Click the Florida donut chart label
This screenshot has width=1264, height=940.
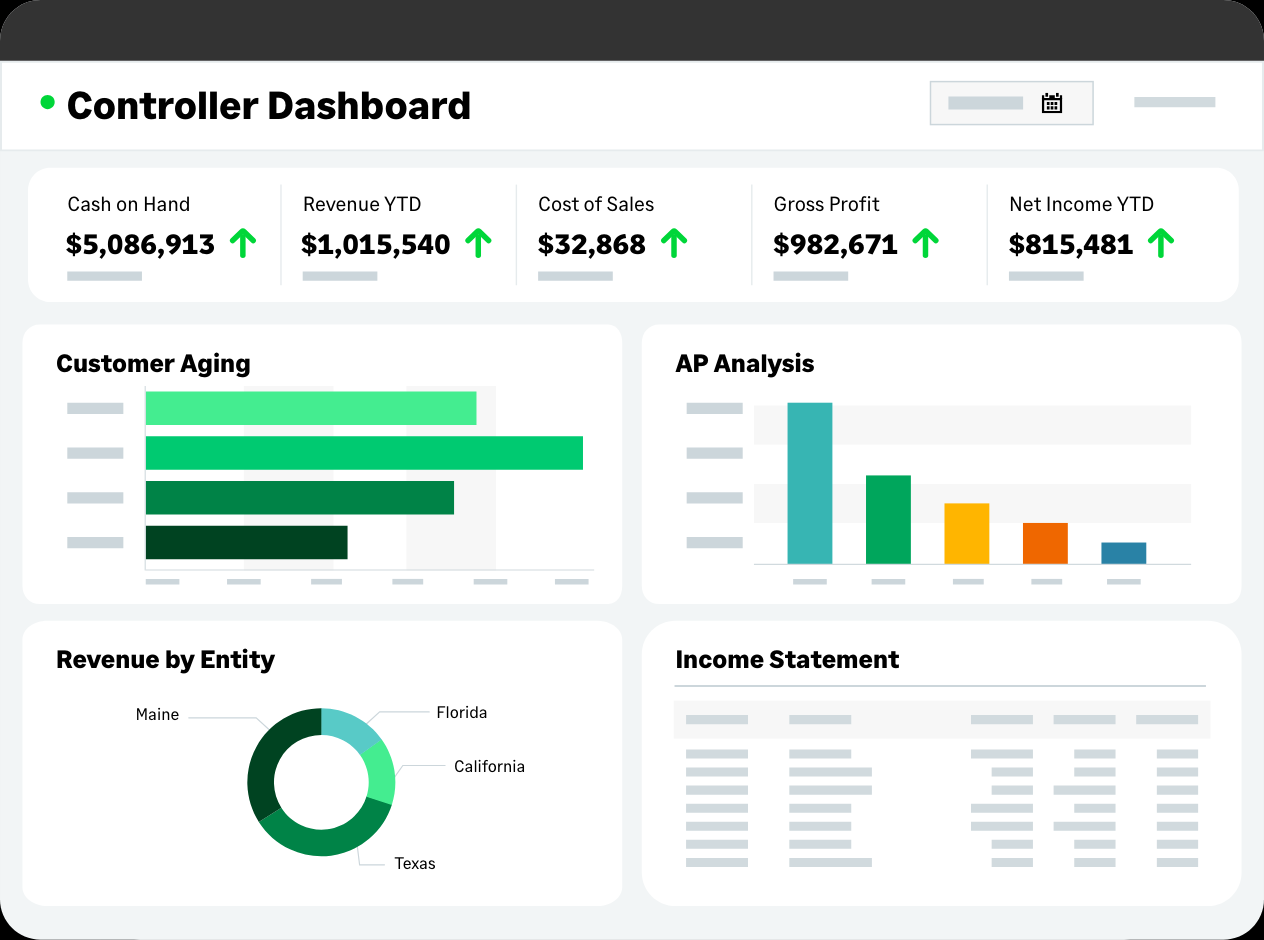(462, 713)
